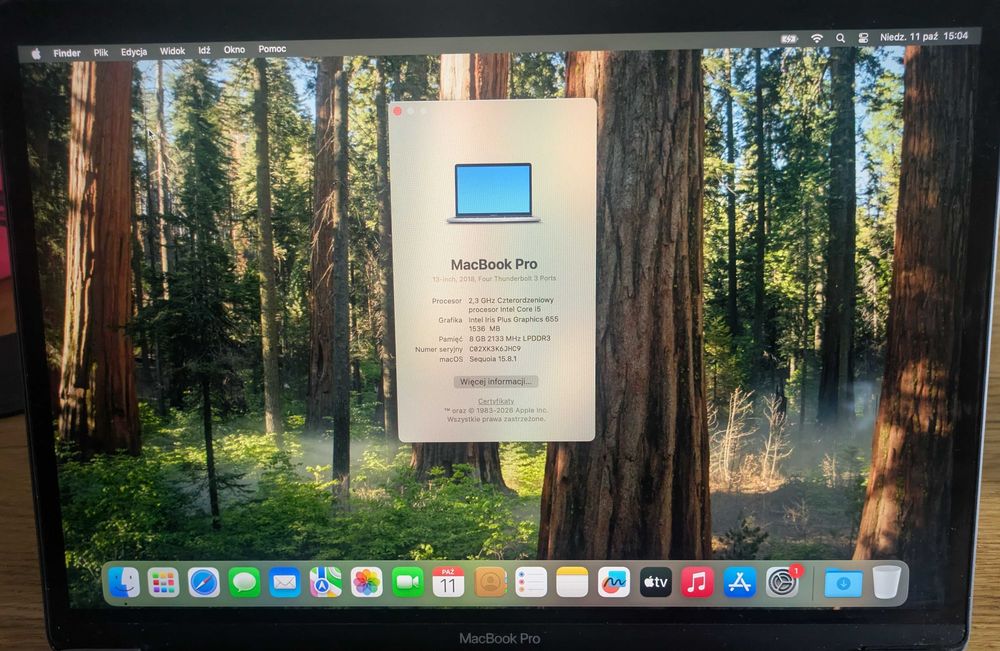The height and width of the screenshot is (651, 1000).
Task: Click the date and time Niedz. 11 paź 15:04
Action: point(923,36)
